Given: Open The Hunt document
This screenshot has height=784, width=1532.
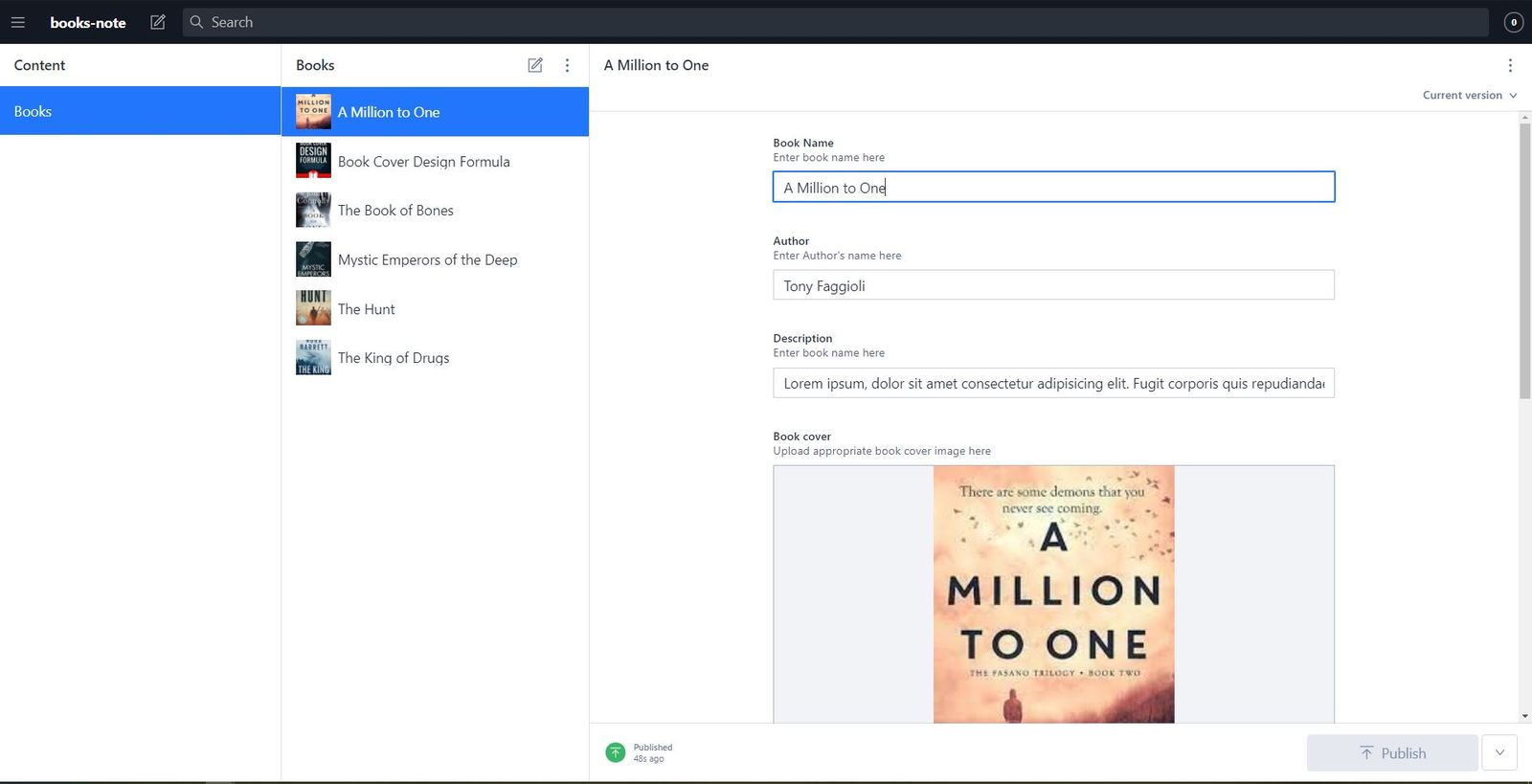Looking at the screenshot, I should 435,308.
